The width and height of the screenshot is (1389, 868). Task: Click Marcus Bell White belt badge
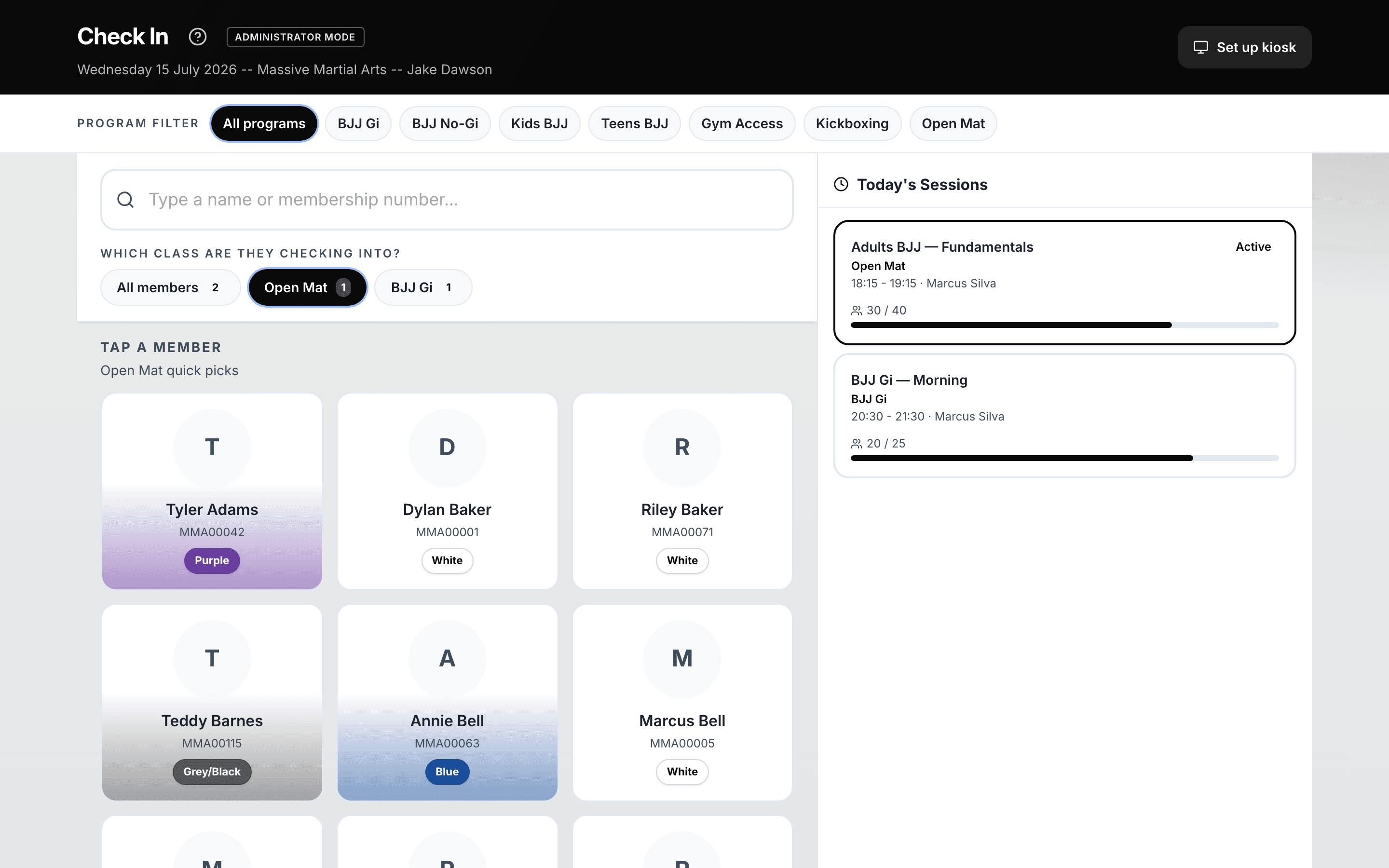click(682, 772)
